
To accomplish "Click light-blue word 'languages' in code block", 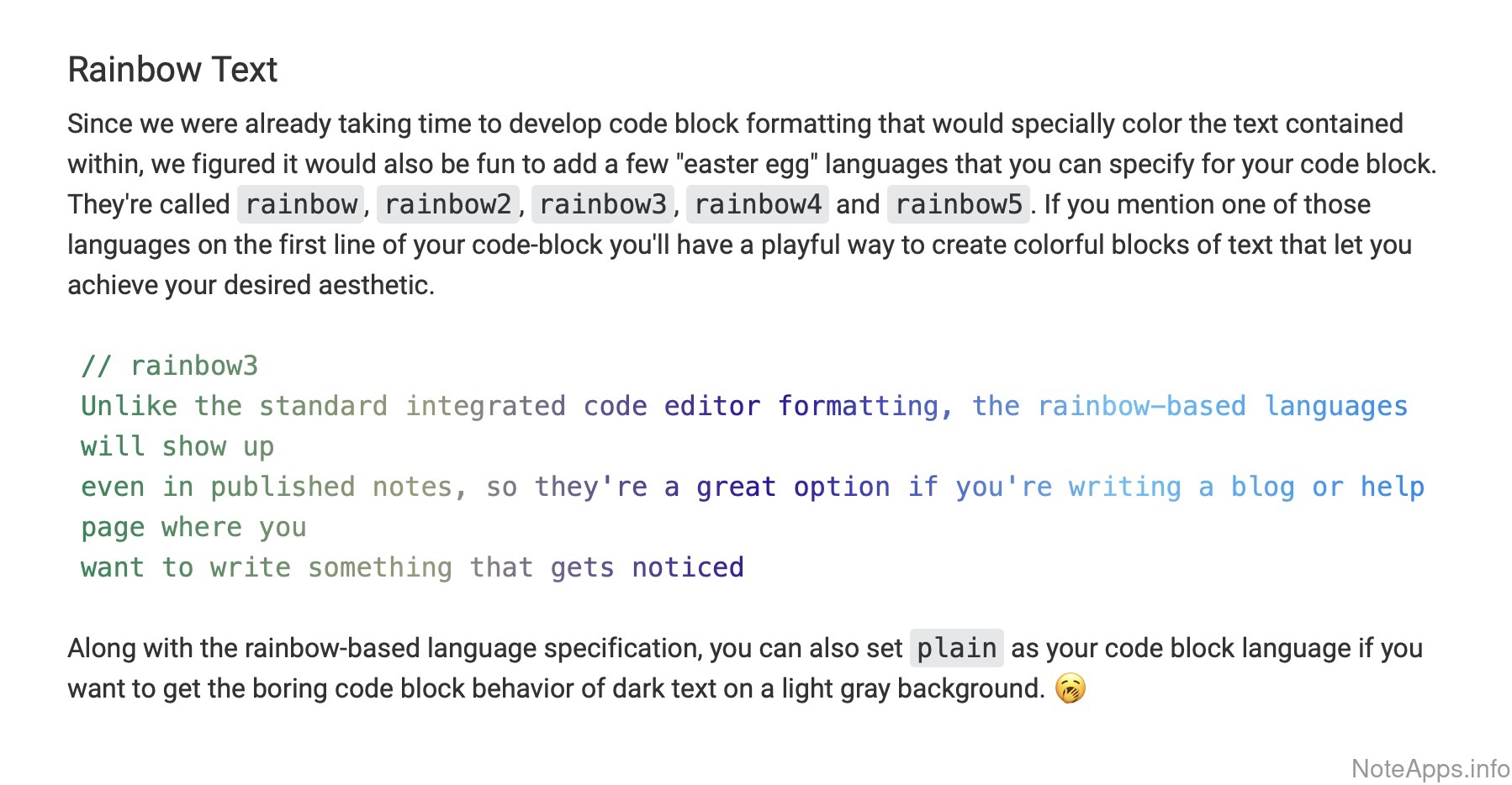I will pyautogui.click(x=1335, y=406).
